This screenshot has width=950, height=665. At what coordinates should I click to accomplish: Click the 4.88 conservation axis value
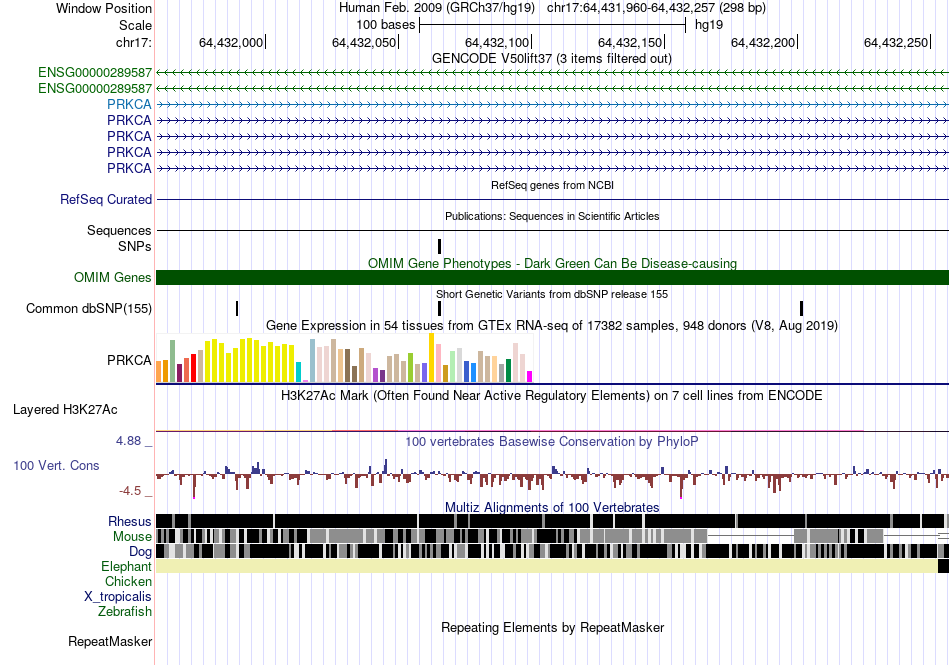(x=128, y=441)
